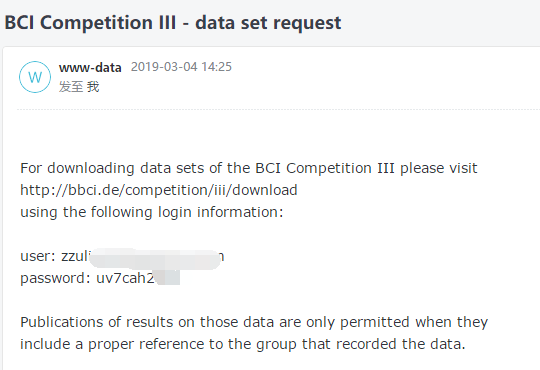540x370 pixels.
Task: Click the 'password:' label
Action: pyautogui.click(x=55, y=278)
